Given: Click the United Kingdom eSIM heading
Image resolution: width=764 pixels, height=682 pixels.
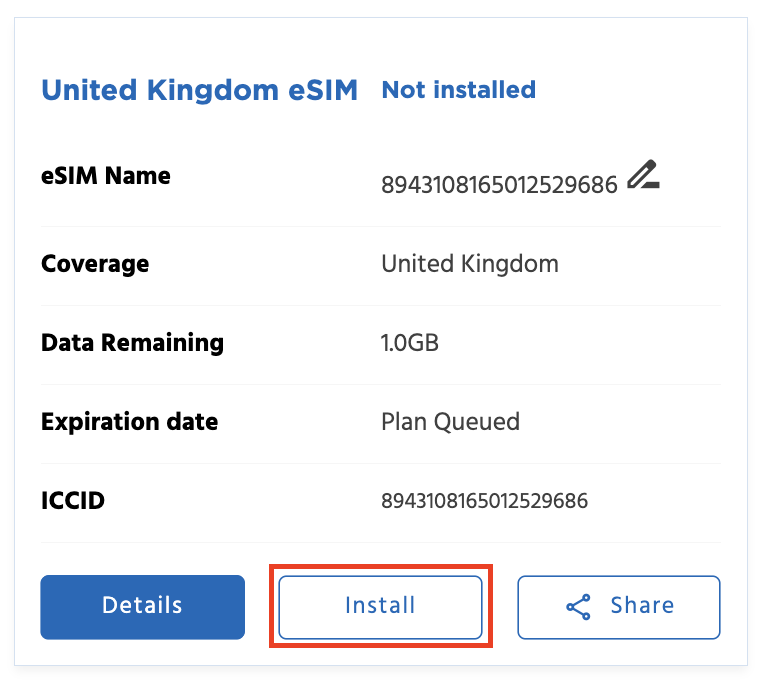Looking at the screenshot, I should click(199, 91).
